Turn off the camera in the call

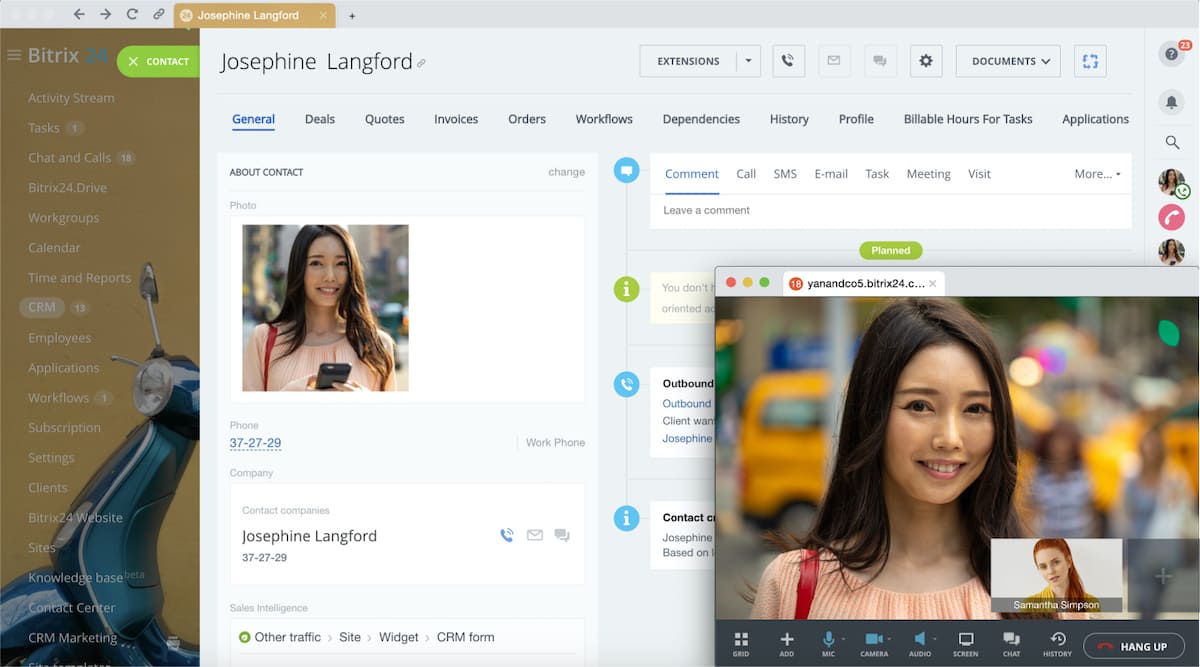(x=873, y=640)
